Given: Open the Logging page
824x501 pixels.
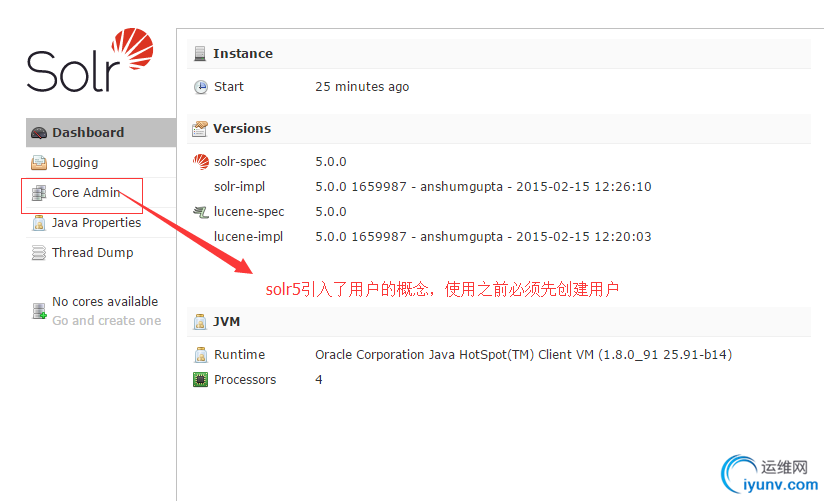Looking at the screenshot, I should (75, 162).
